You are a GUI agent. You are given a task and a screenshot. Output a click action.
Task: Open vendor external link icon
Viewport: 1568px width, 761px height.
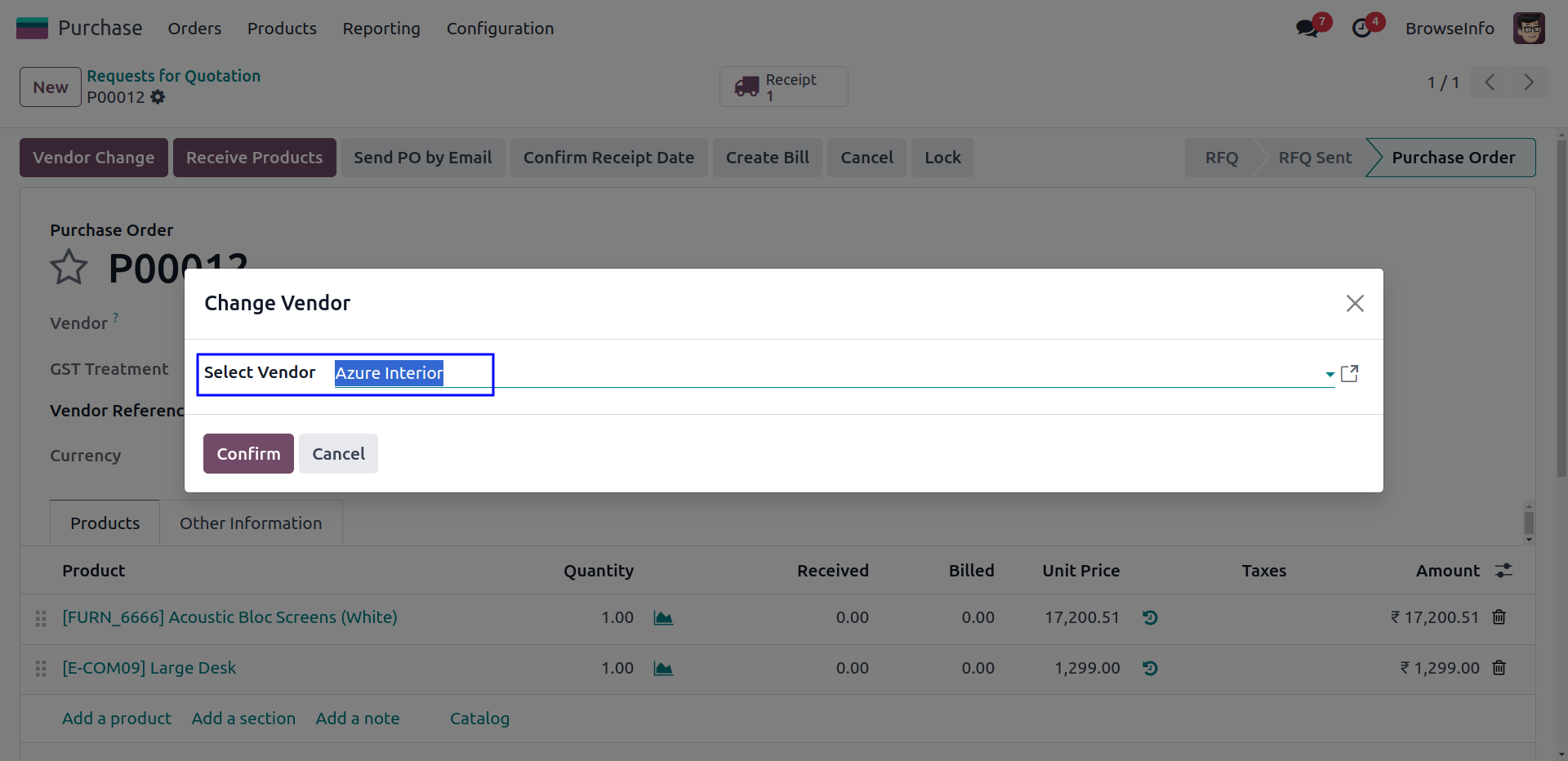(x=1350, y=374)
